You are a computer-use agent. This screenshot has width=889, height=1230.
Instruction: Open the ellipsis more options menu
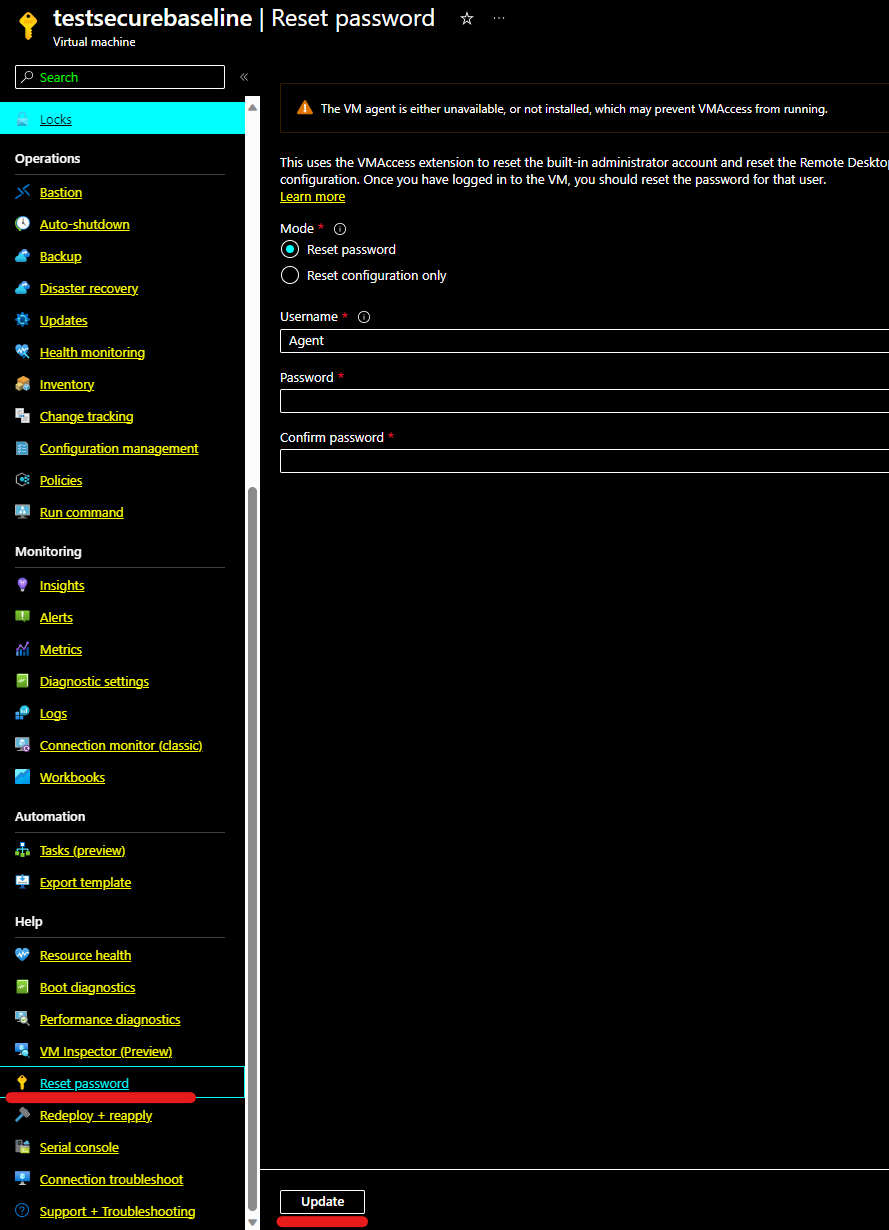(499, 18)
